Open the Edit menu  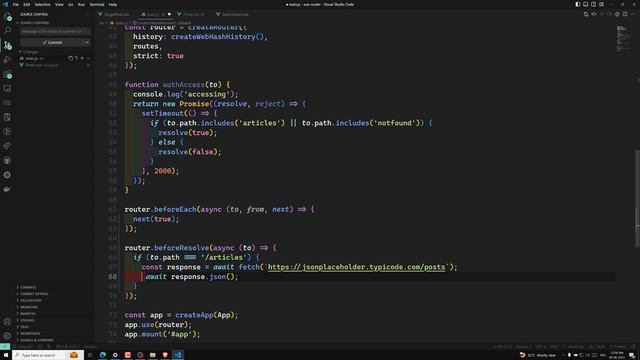point(27,4)
